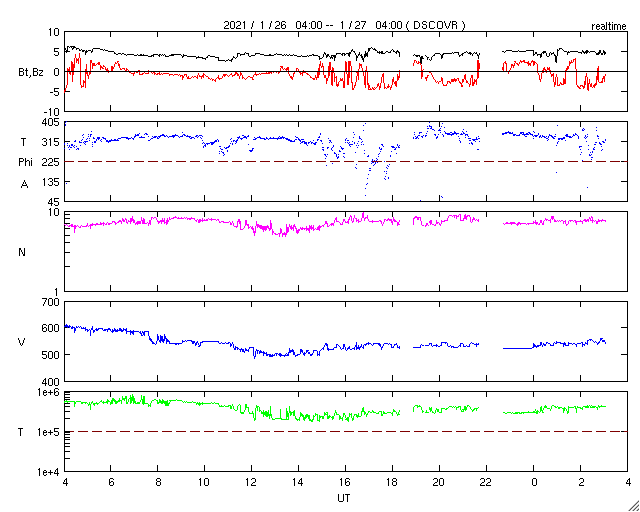Screen dimensions: 640x512
Task: Select the "N" density panel label
Action: 22,252
